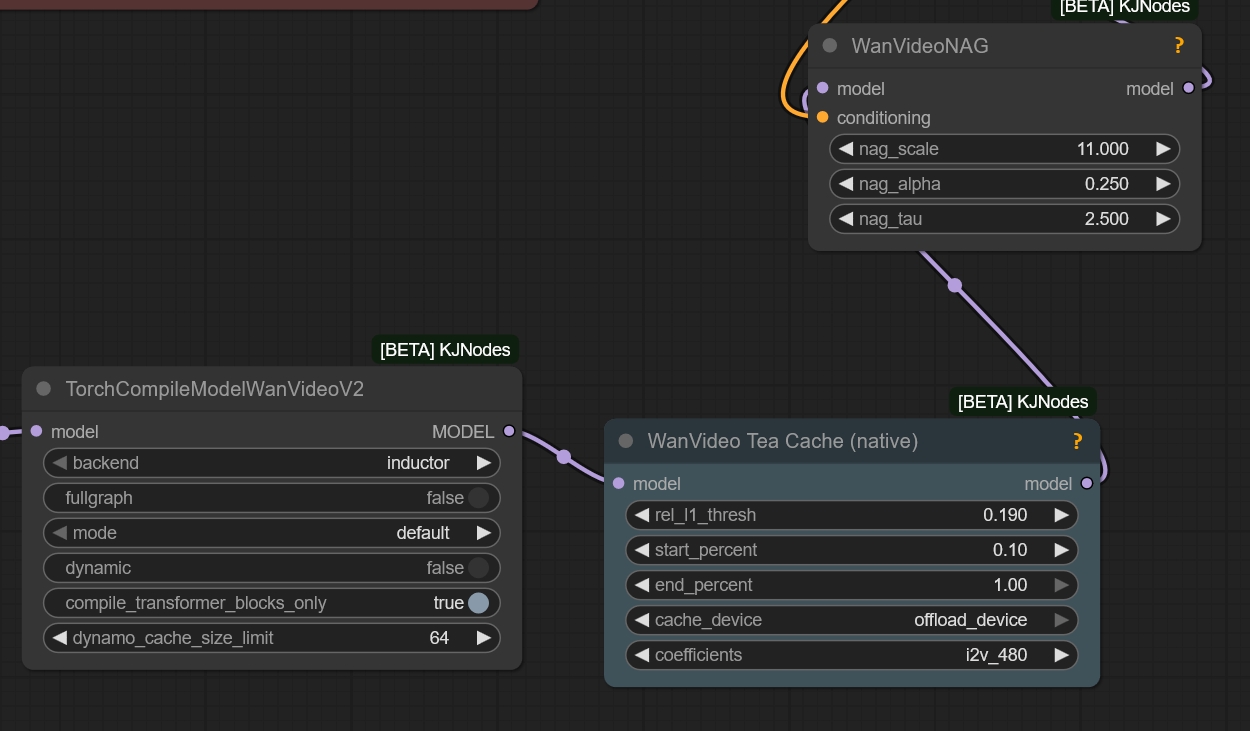Select previous coefficients option with left arrow
Screen dimensions: 1250x731
coord(642,655)
